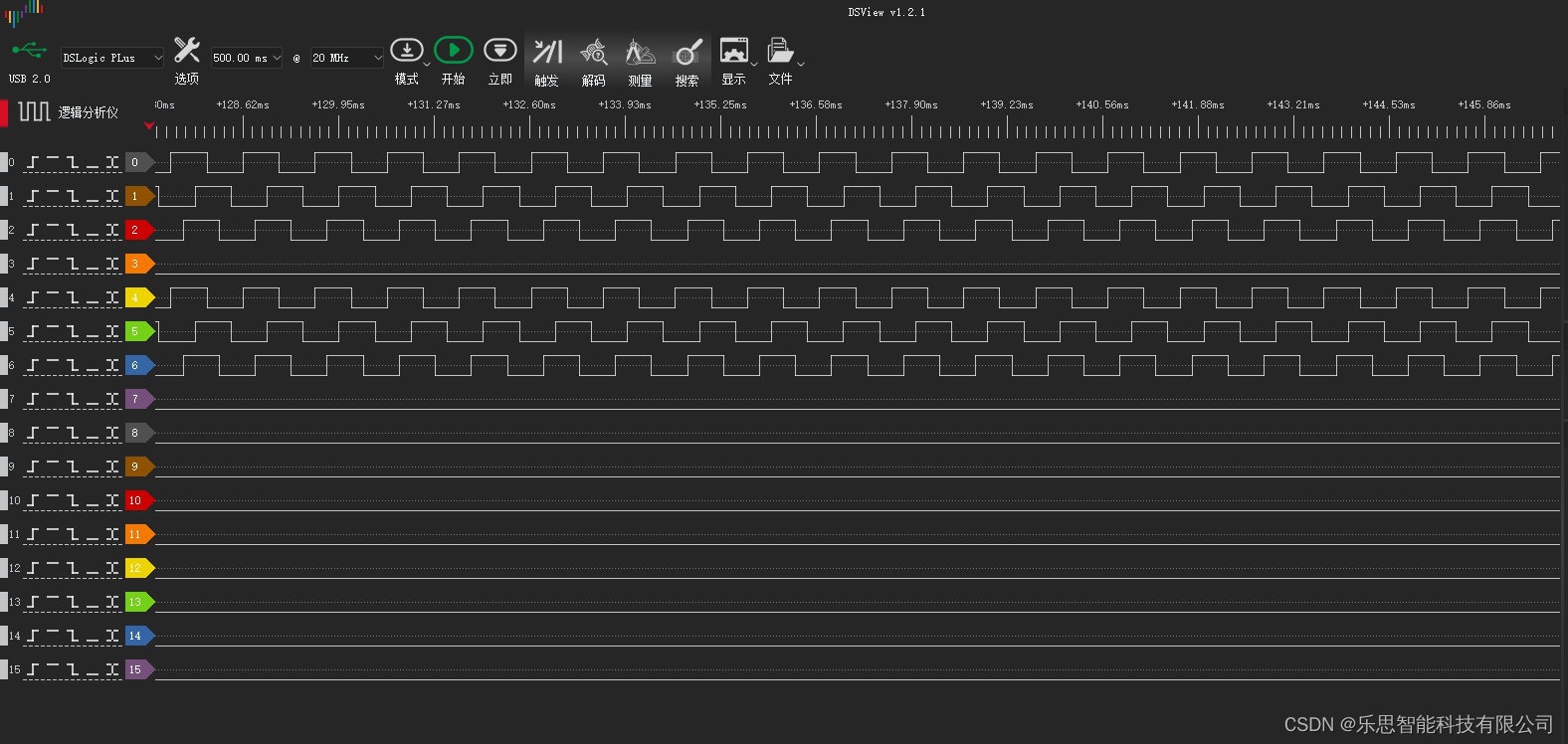Screen dimensions: 1568x744
Task: Select the purple channel 15 label tag
Action: click(x=139, y=669)
